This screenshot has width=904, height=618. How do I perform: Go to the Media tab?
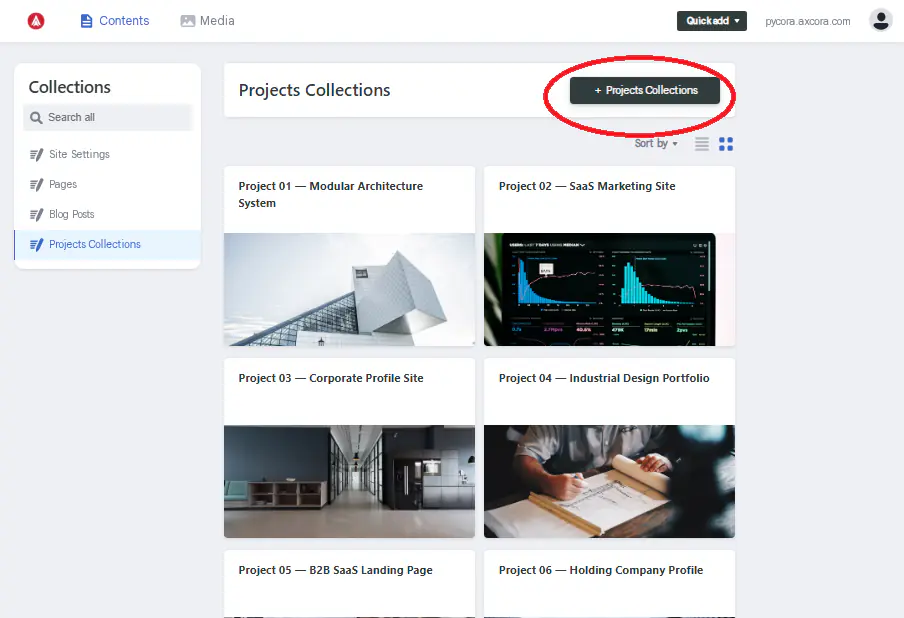208,21
